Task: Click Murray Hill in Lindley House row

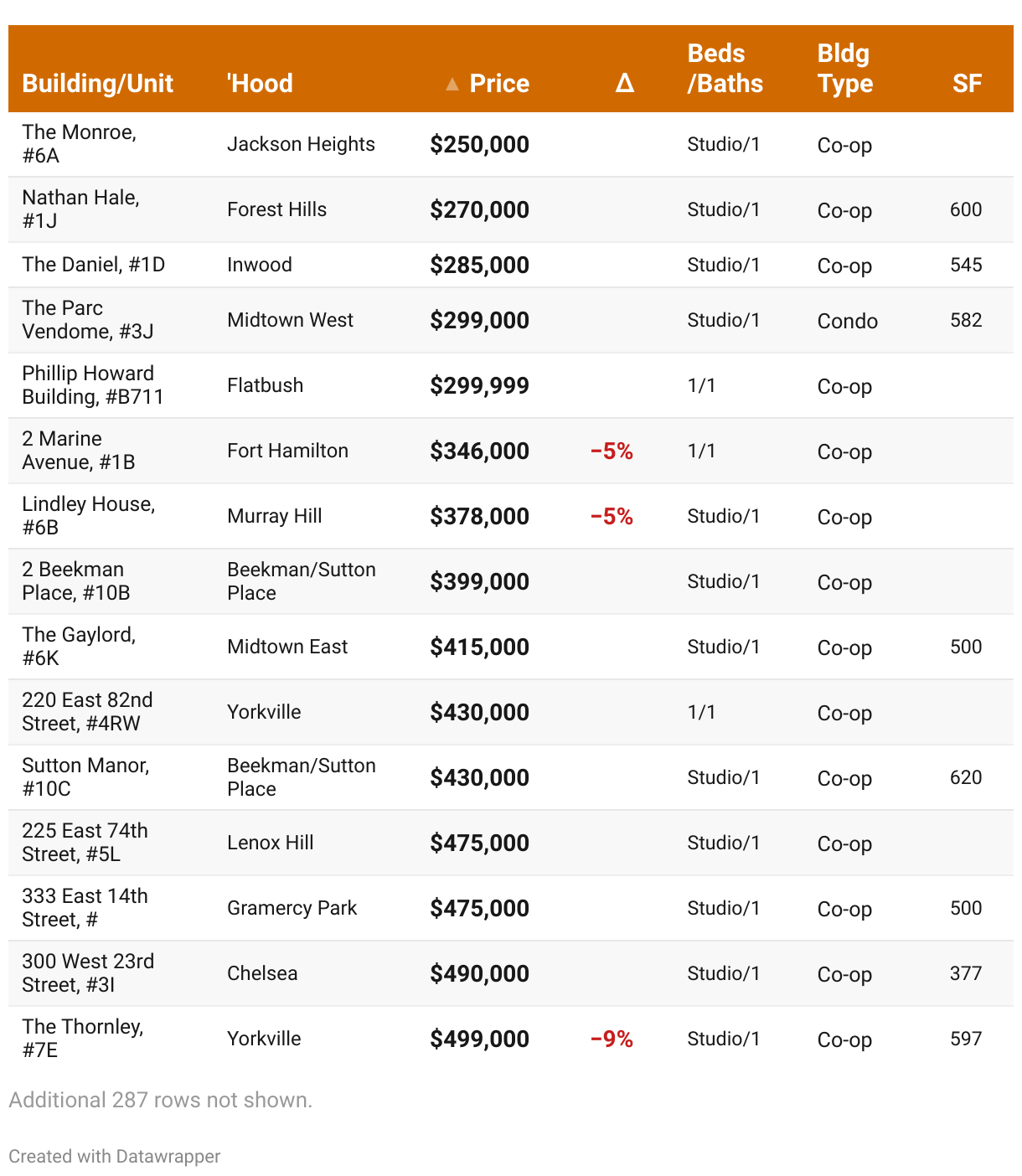Action: pos(275,516)
